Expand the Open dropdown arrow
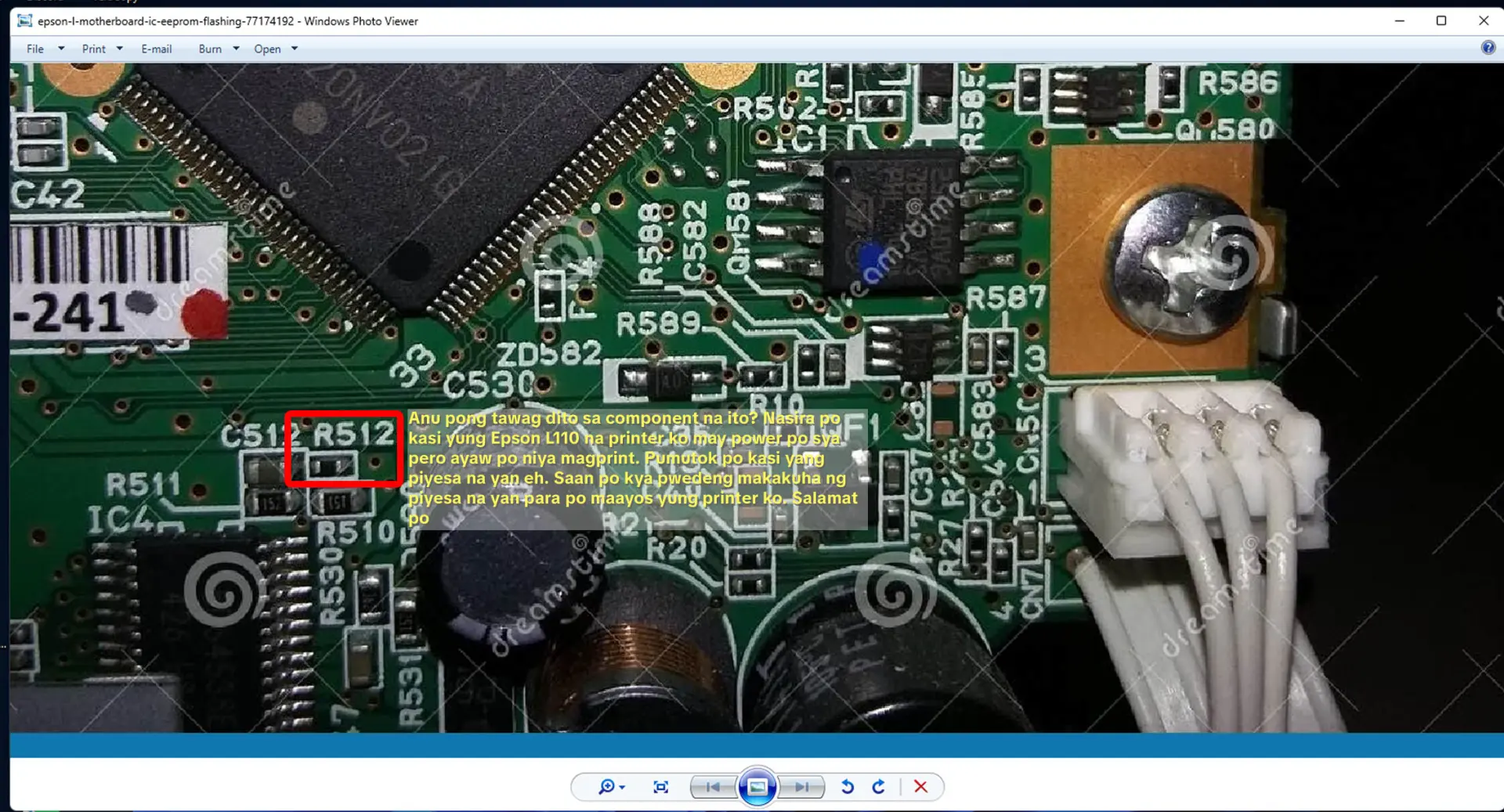The image size is (1504, 812). point(295,49)
